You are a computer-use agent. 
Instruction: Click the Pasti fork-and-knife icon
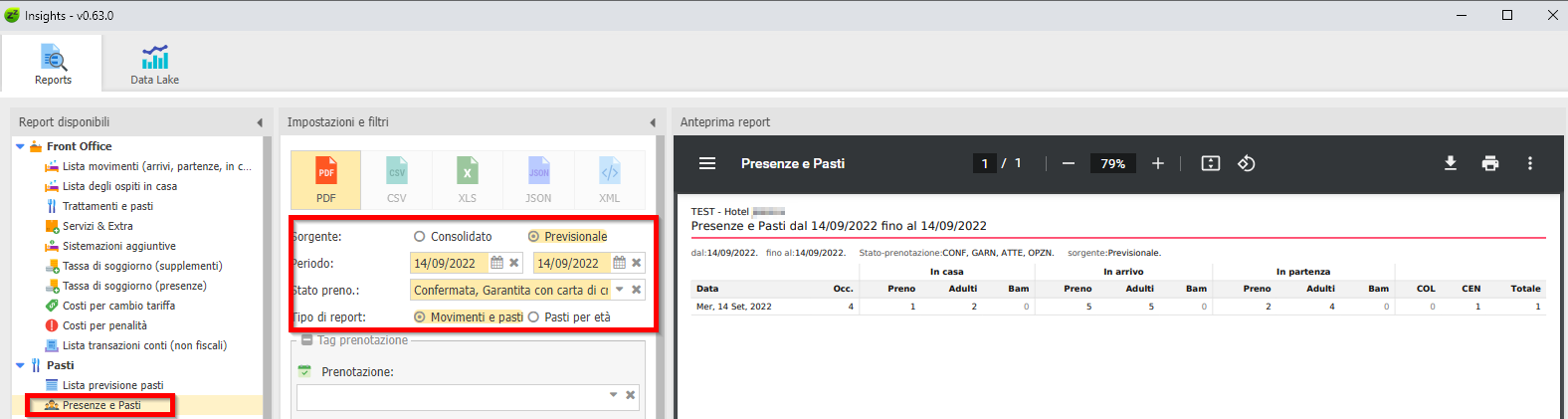pyautogui.click(x=36, y=366)
